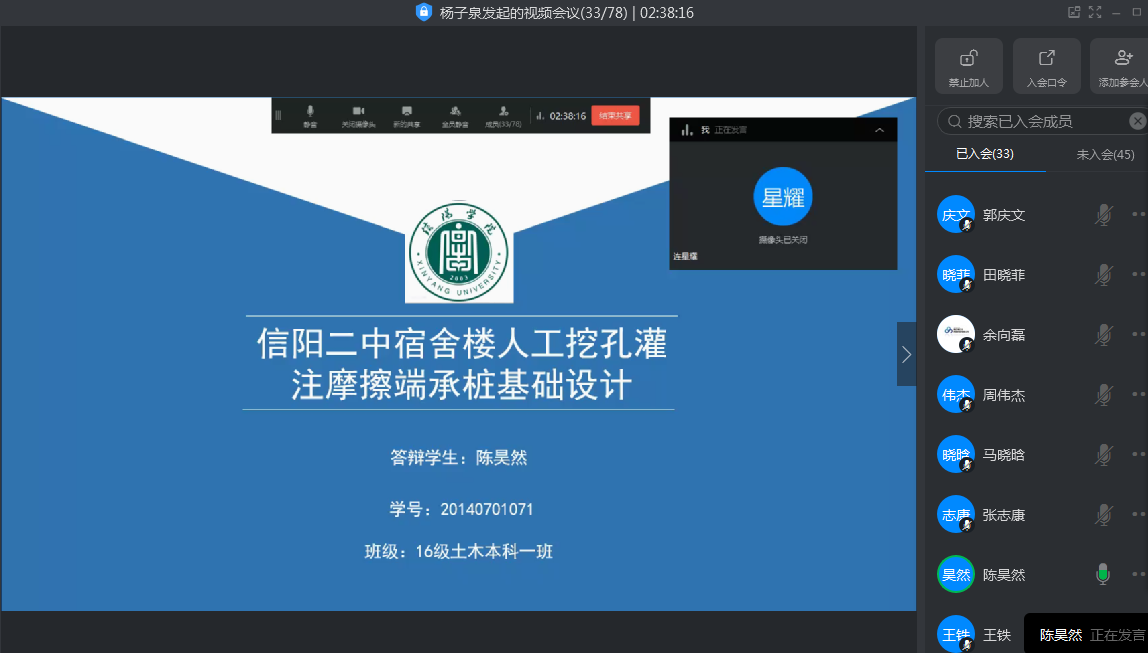The width and height of the screenshot is (1148, 653).
Task: Open 入会口令 meeting passcode share
Action: pyautogui.click(x=1046, y=66)
